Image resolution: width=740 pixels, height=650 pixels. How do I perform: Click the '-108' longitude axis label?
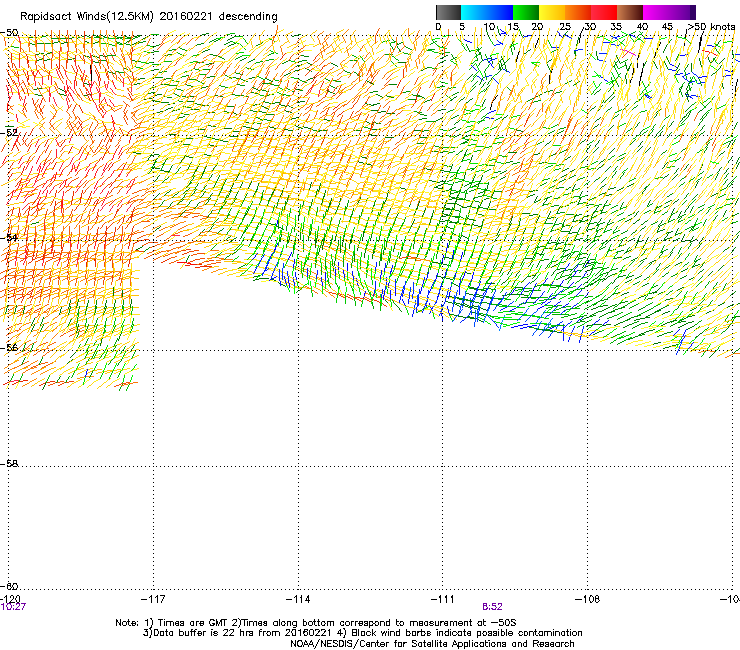588,599
